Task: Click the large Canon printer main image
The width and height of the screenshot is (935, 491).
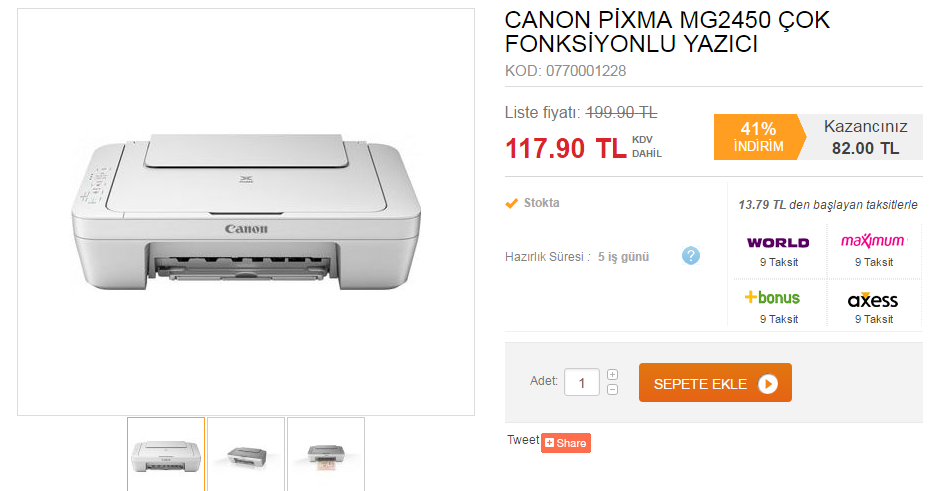Action: [246, 212]
